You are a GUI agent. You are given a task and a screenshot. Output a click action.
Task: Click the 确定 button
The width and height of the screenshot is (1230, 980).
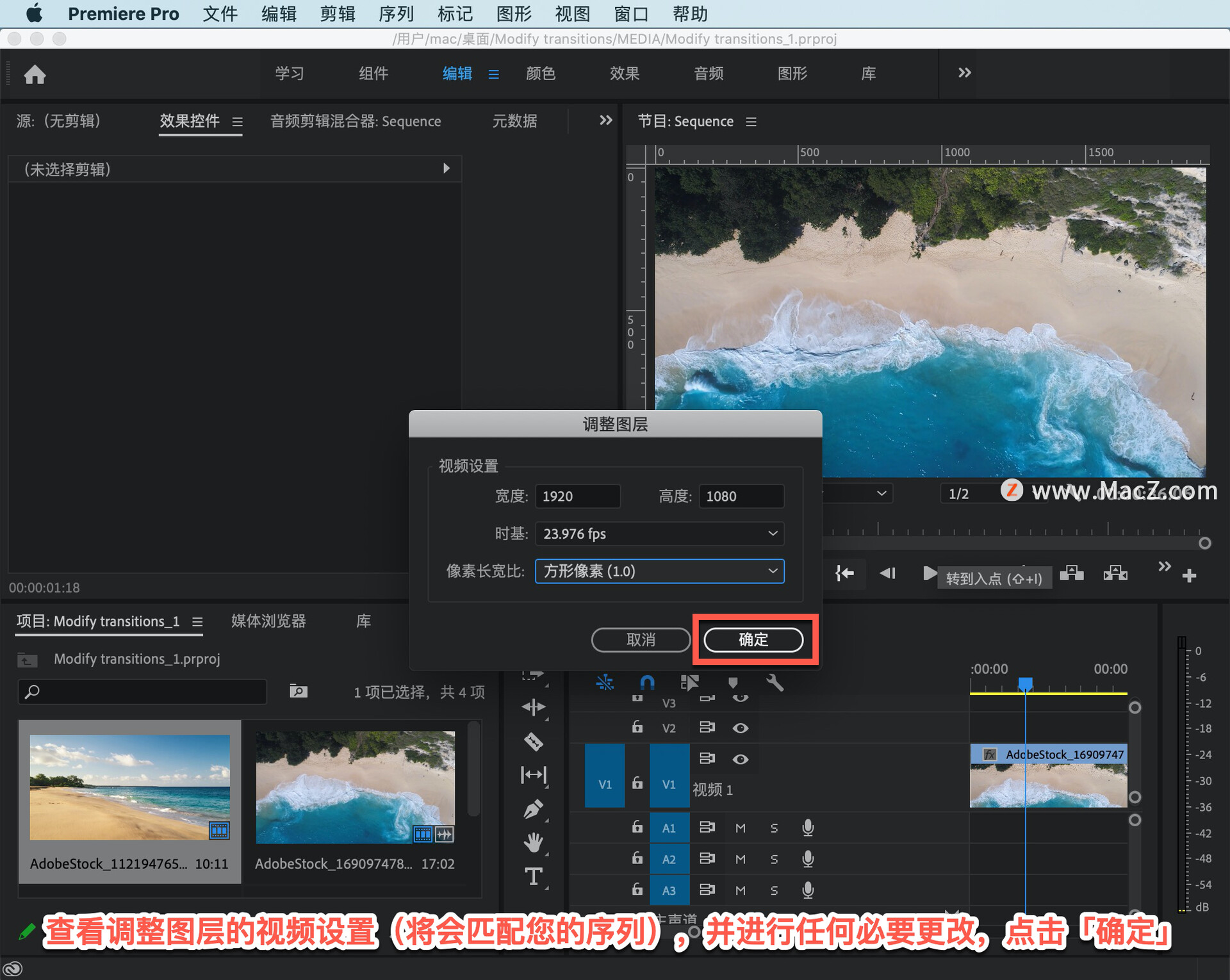[x=753, y=639]
